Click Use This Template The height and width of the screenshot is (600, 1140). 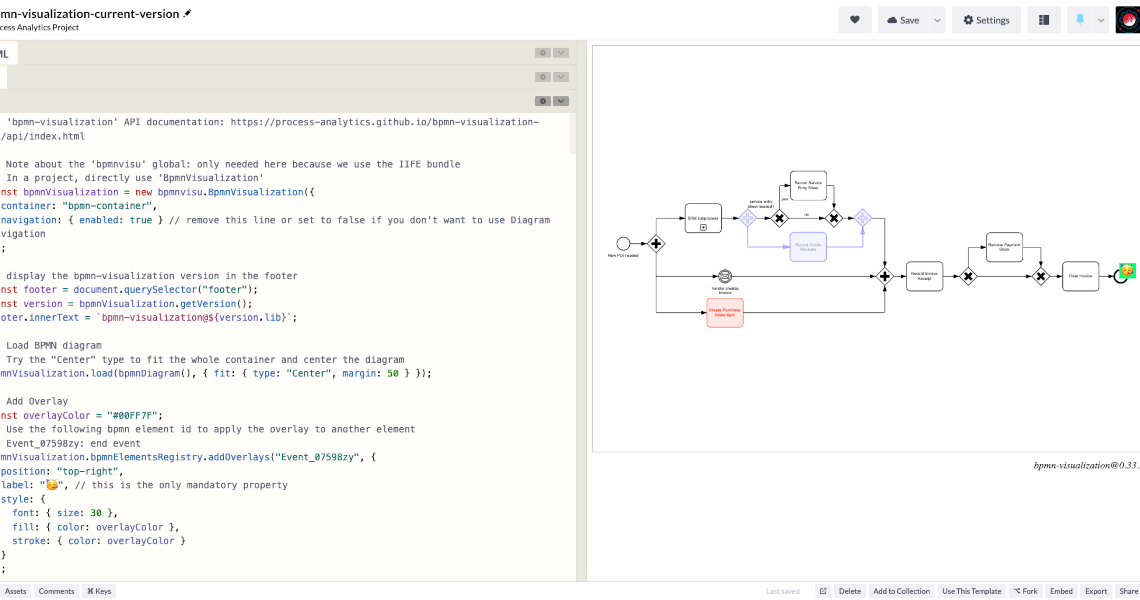(x=971, y=591)
